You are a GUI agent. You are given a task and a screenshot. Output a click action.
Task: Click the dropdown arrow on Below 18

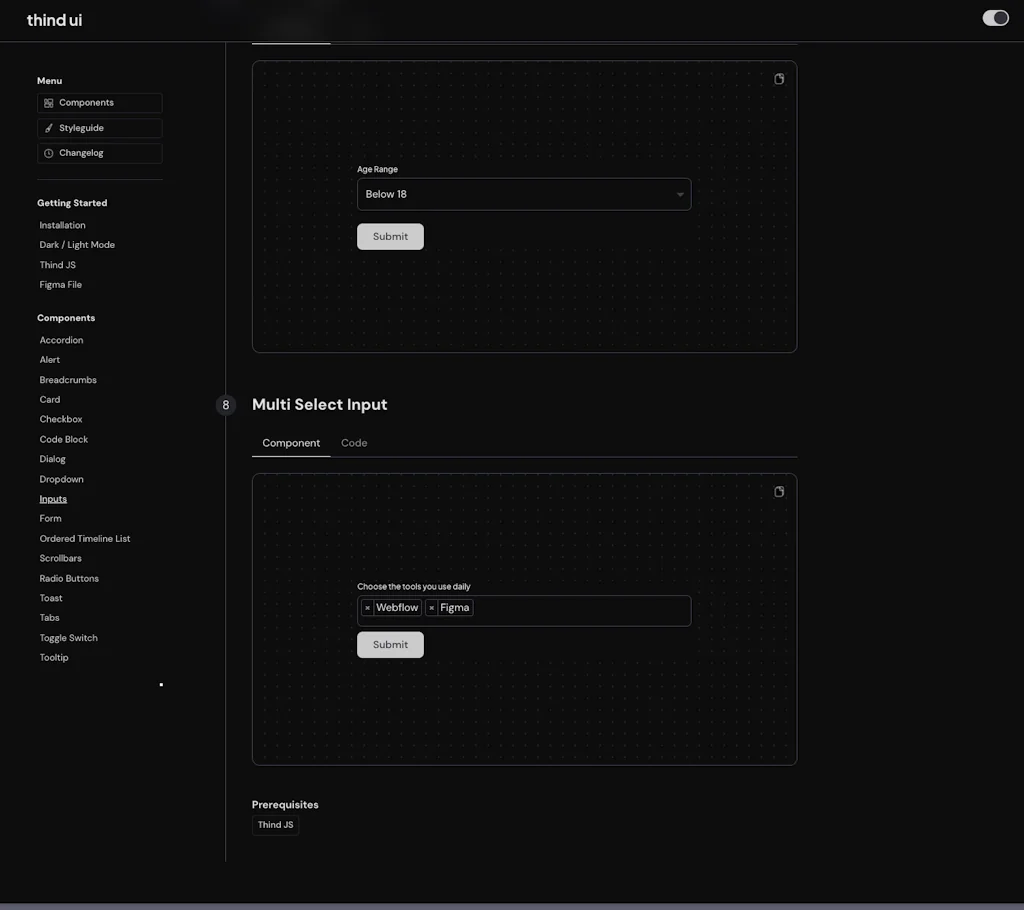pos(679,194)
